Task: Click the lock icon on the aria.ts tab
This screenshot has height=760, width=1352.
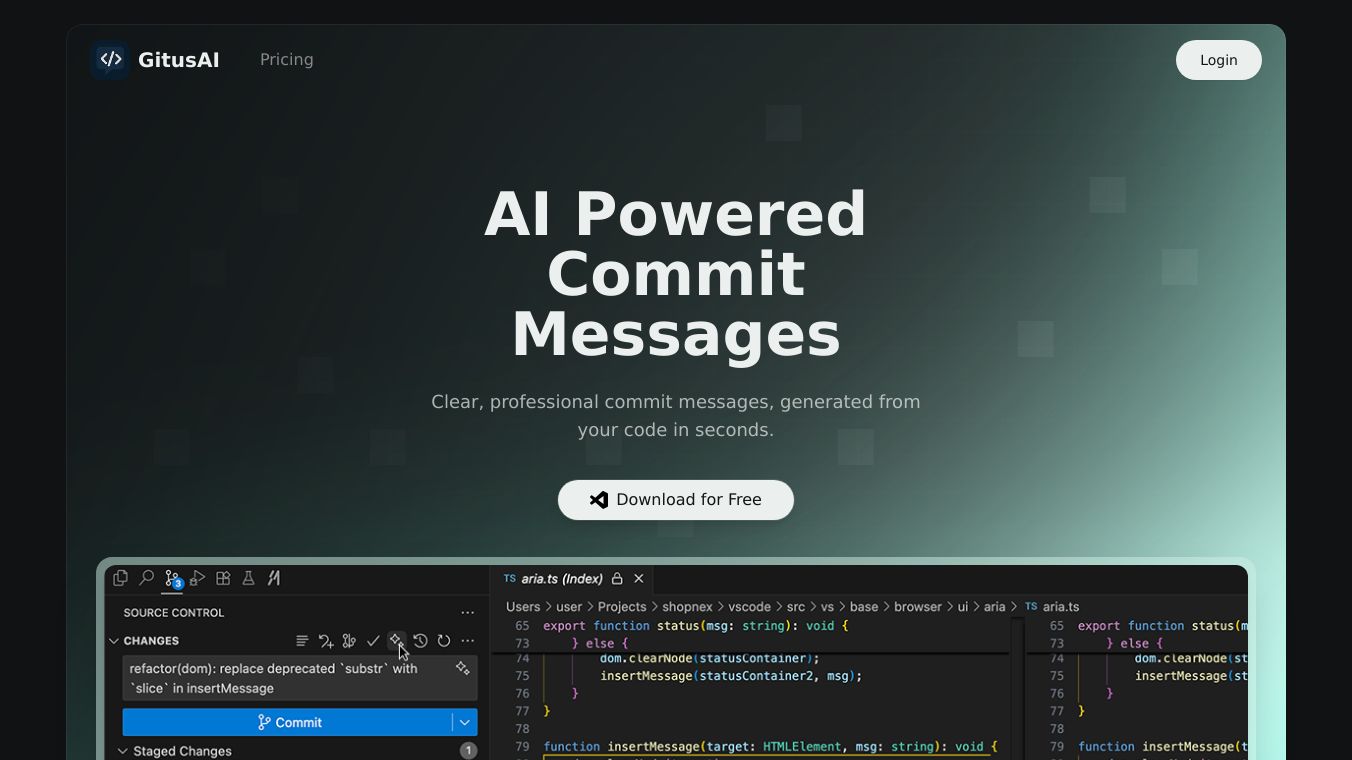Action: 617,579
